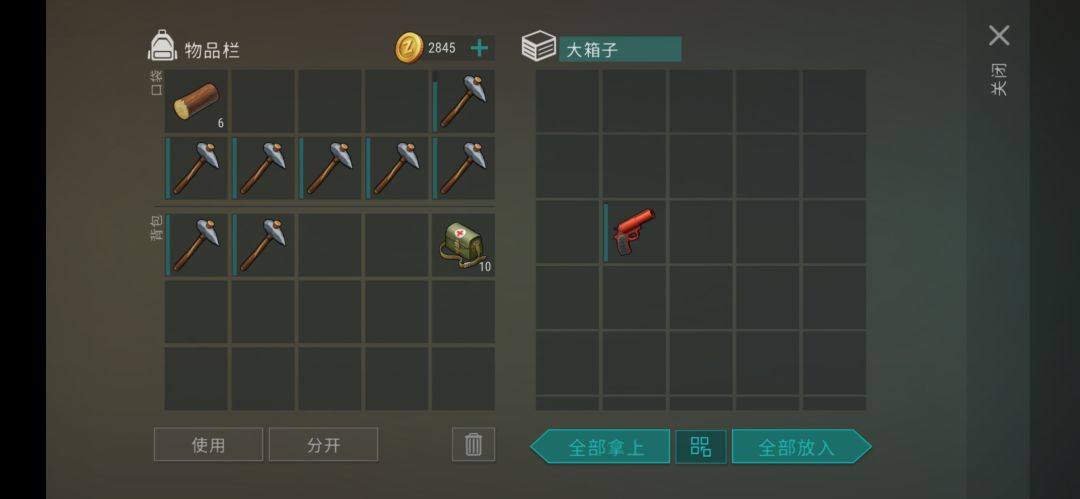1080x499 pixels.
Task: Select the second pickaxe in backpack section
Action: (x=263, y=245)
